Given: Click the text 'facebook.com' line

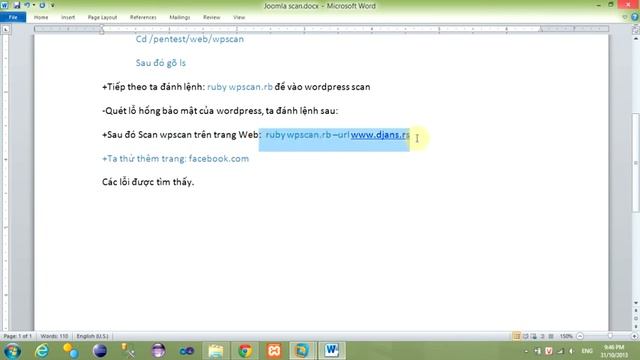Looking at the screenshot, I should [x=219, y=158].
